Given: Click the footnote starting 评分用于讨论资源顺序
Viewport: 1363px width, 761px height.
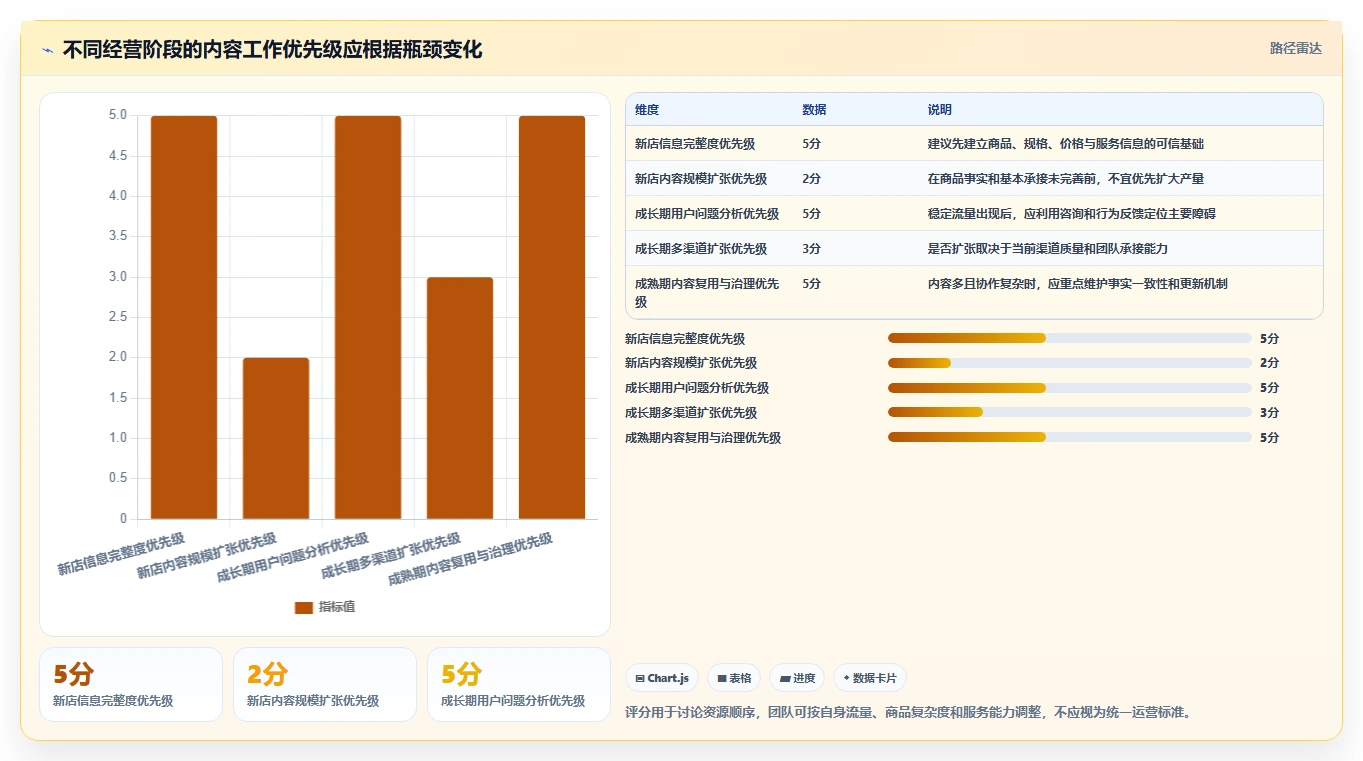Looking at the screenshot, I should point(908,713).
